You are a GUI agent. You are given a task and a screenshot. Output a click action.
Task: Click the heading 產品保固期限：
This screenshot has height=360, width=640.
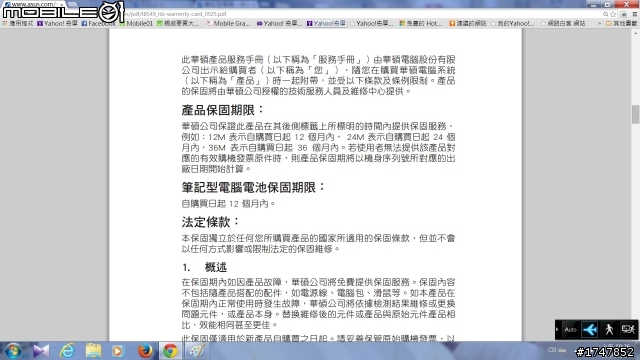223,110
